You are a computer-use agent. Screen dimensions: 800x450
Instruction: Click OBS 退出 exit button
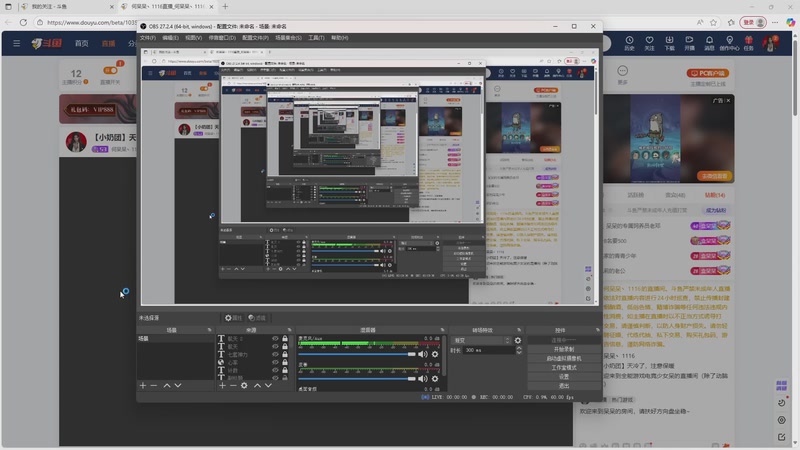tap(564, 386)
